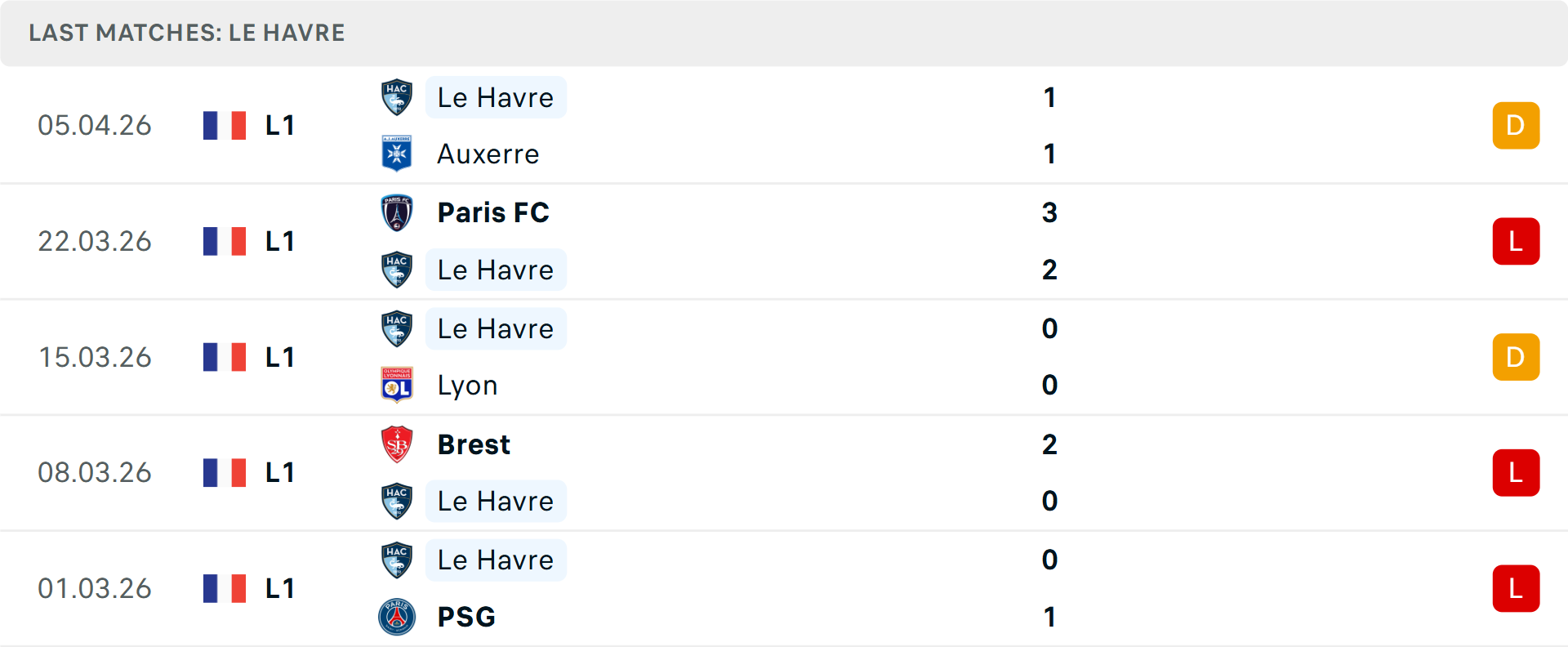Image resolution: width=1568 pixels, height=647 pixels.
Task: Open the Lyon team crest
Action: 396,385
